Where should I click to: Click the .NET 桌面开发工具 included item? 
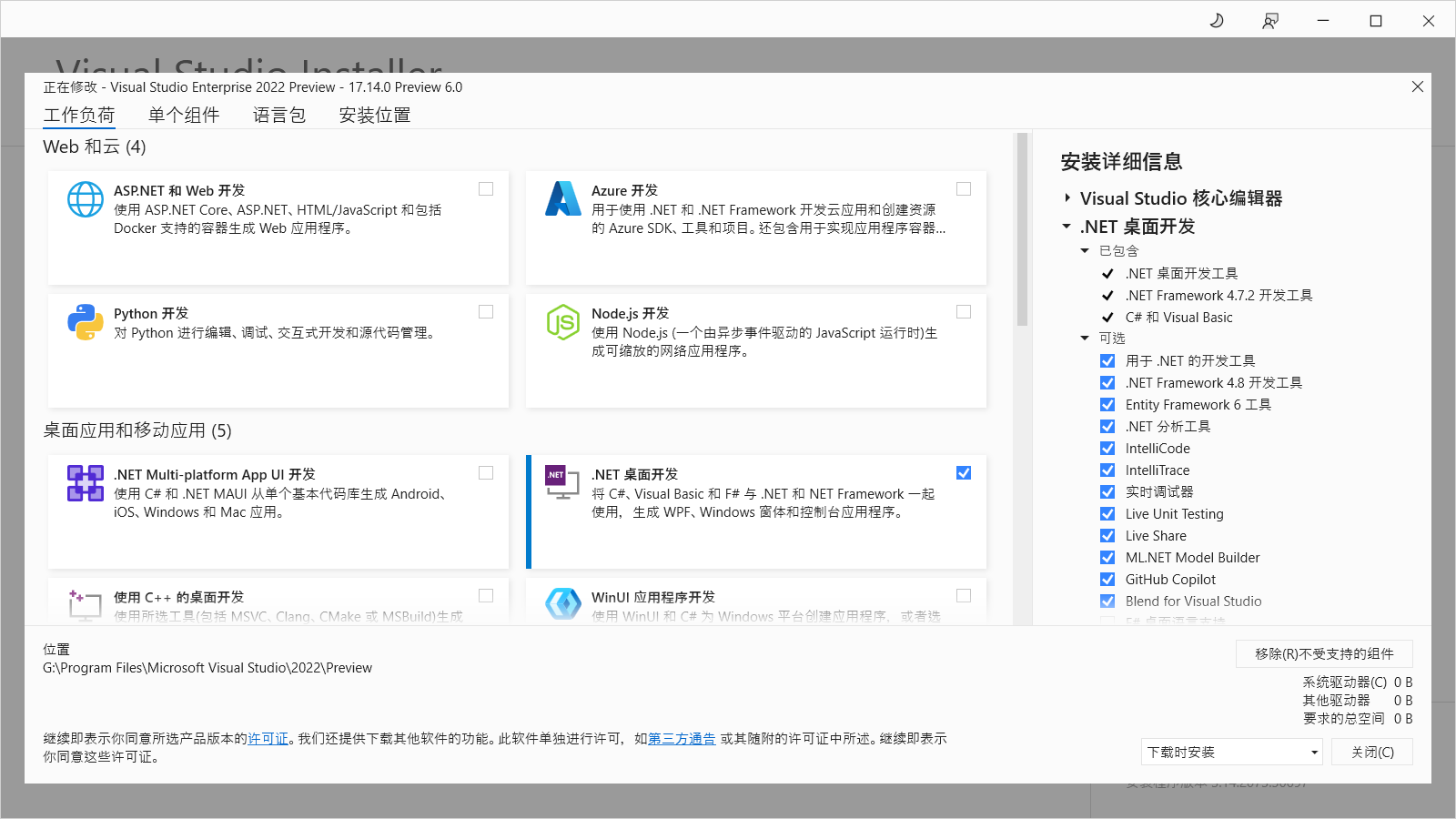1182,274
